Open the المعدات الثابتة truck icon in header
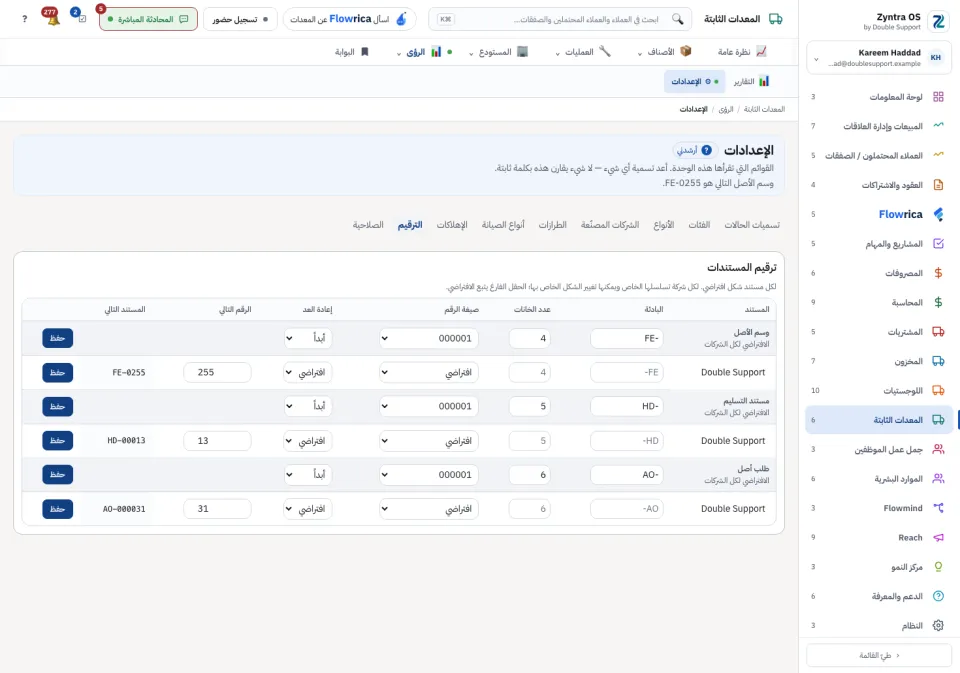Viewport: 960px width, 673px height. (x=775, y=19)
